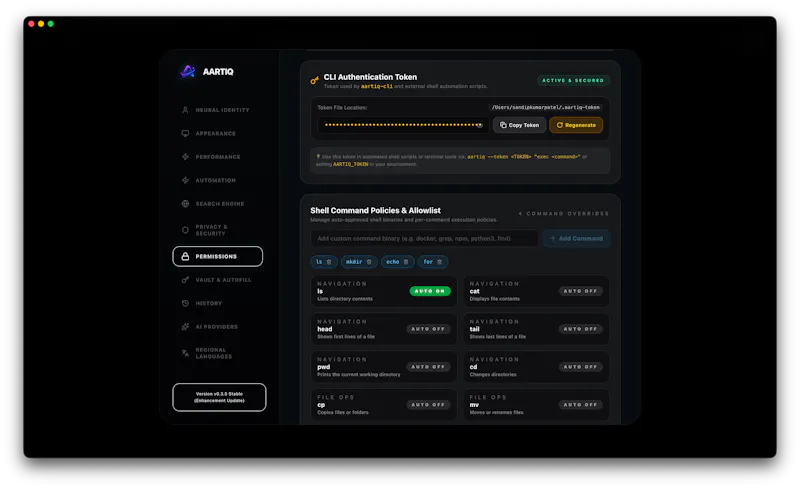Image resolution: width=800 pixels, height=489 pixels.
Task: Click the 'Token File Location:' label
Action: [342, 108]
